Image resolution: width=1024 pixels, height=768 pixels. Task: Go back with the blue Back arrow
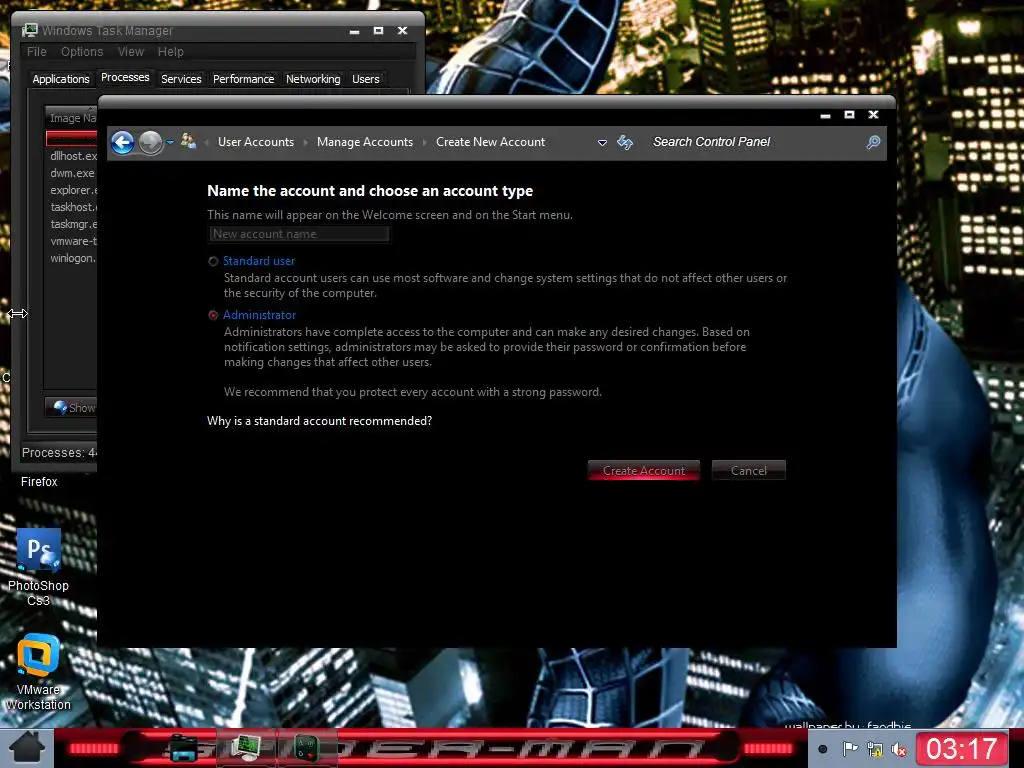[x=123, y=142]
